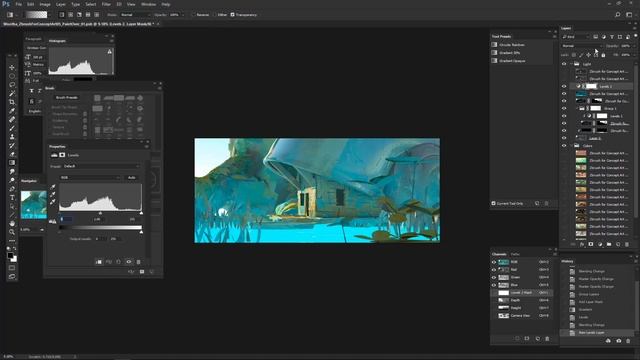This screenshot has height=360, width=640.
Task: Delete current state in History panel
Action: point(628,340)
